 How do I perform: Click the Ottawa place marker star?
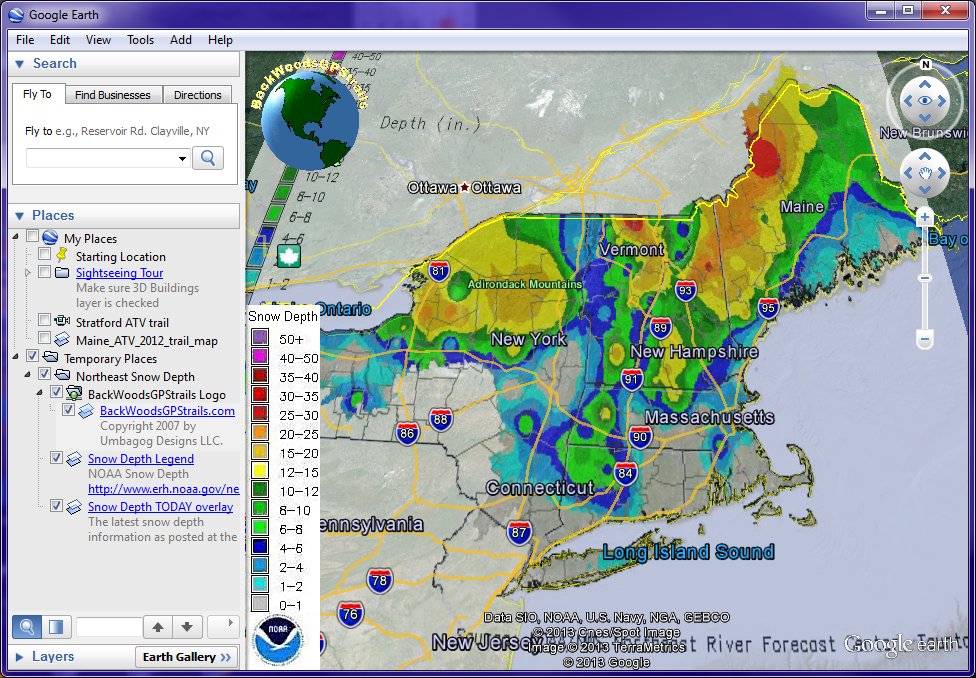tap(464, 187)
